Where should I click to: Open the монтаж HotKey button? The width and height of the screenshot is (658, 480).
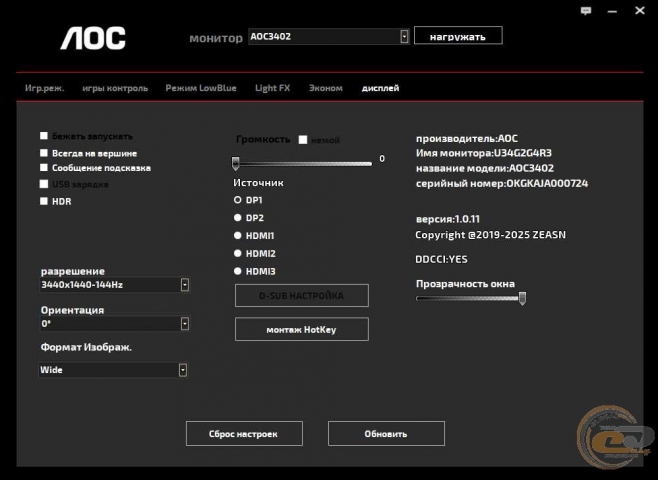pyautogui.click(x=302, y=329)
